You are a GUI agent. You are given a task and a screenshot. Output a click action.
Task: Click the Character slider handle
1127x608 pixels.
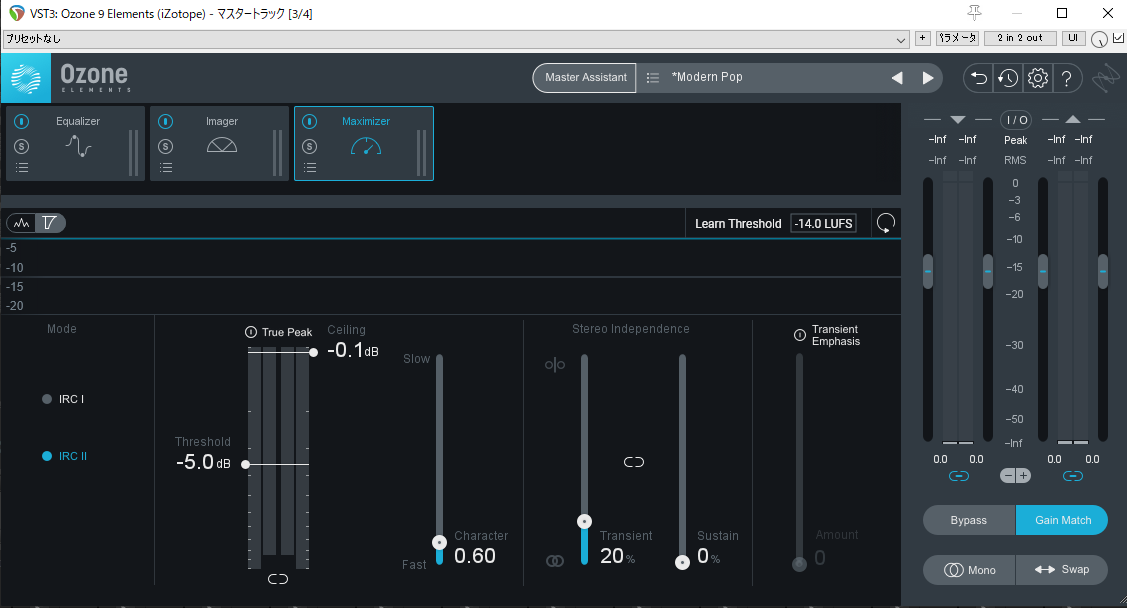[x=439, y=542]
